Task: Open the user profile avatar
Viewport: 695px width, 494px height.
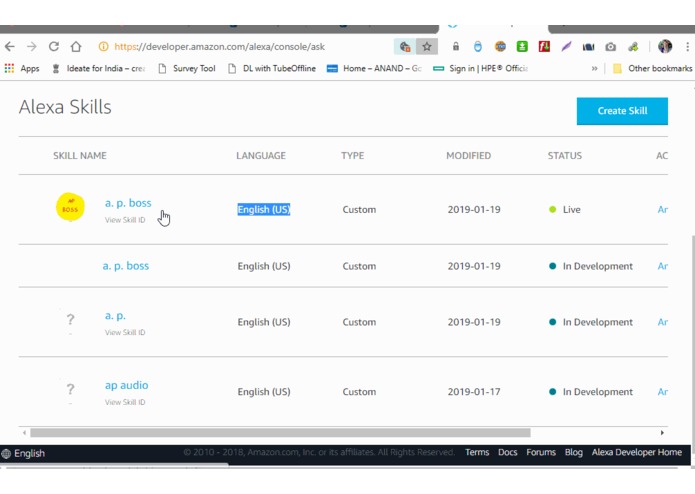Action: pos(665,47)
